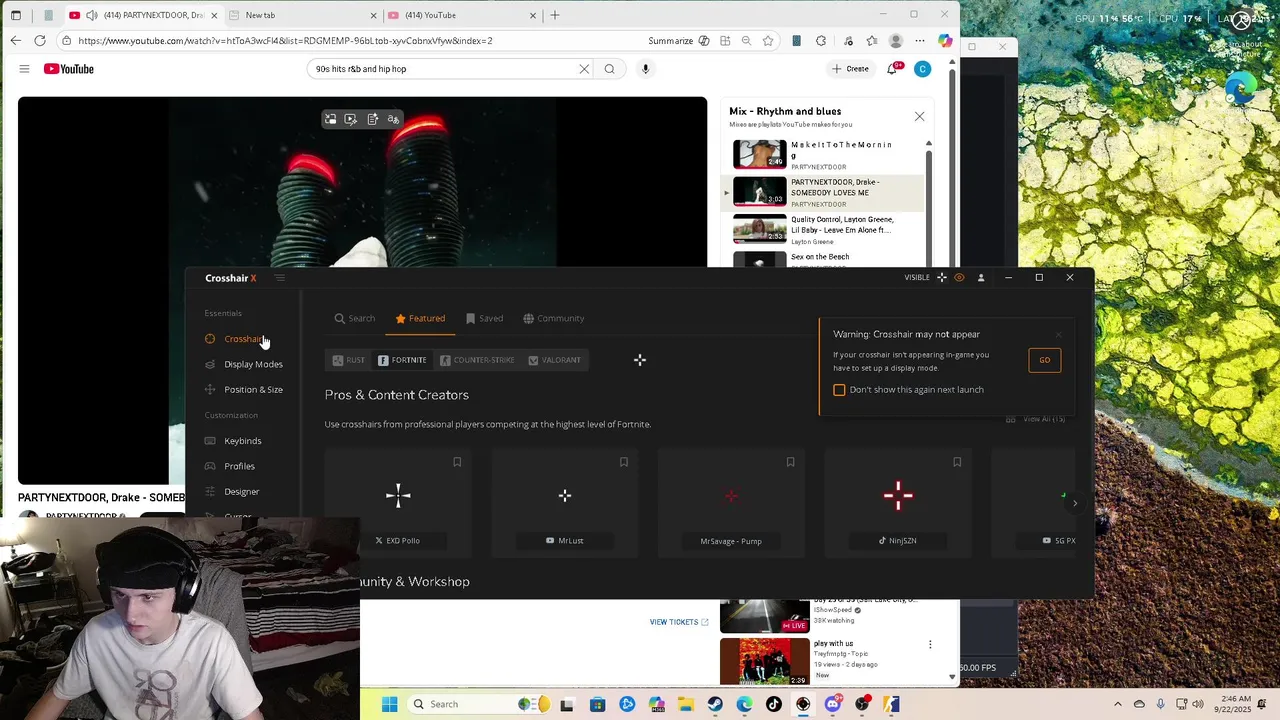
Task: Open TikTok from taskbar
Action: click(773, 704)
